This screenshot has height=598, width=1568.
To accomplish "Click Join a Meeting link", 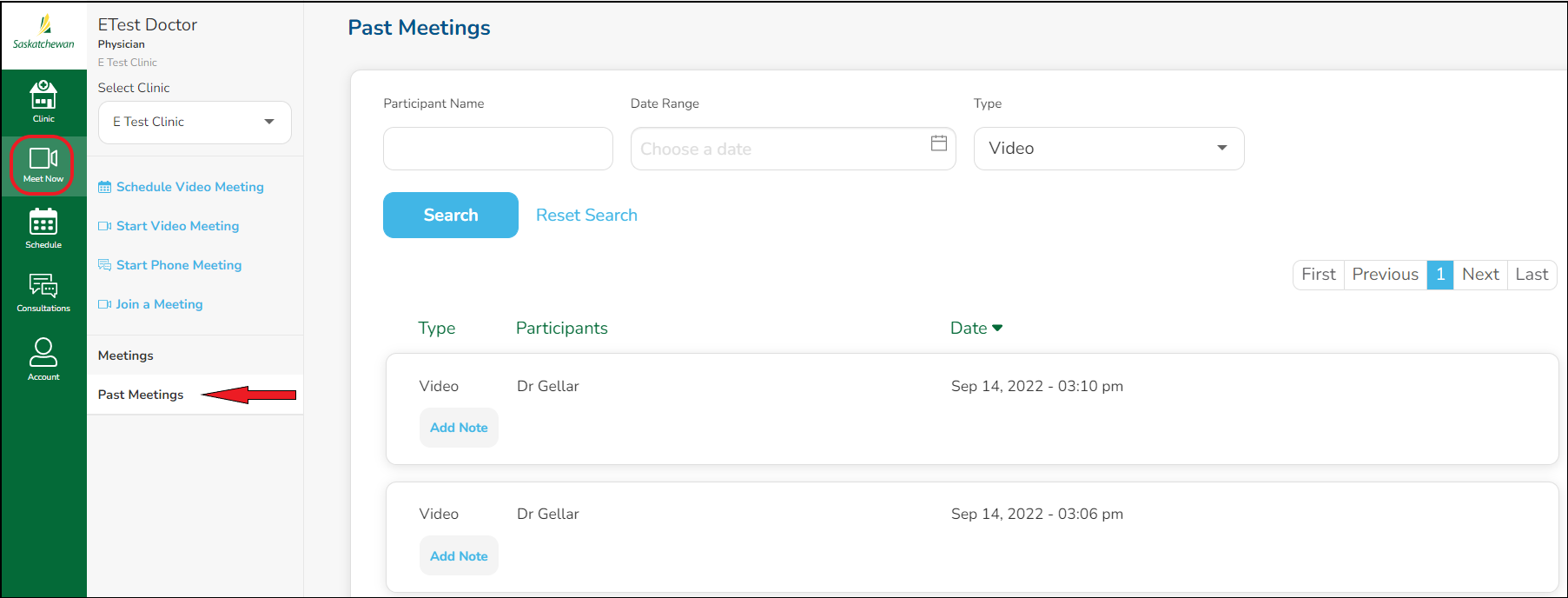I will (x=159, y=304).
